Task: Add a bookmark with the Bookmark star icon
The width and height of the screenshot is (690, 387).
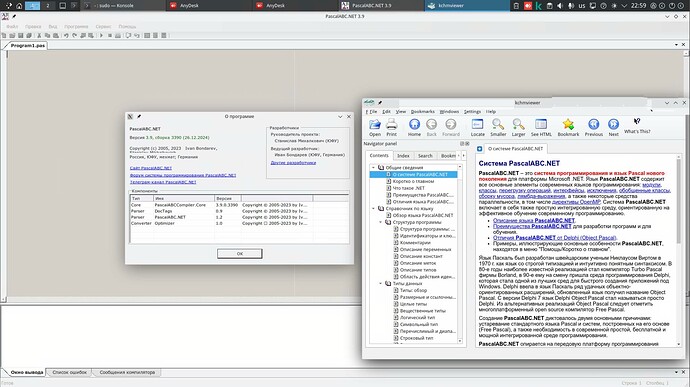Action: pyautogui.click(x=568, y=125)
